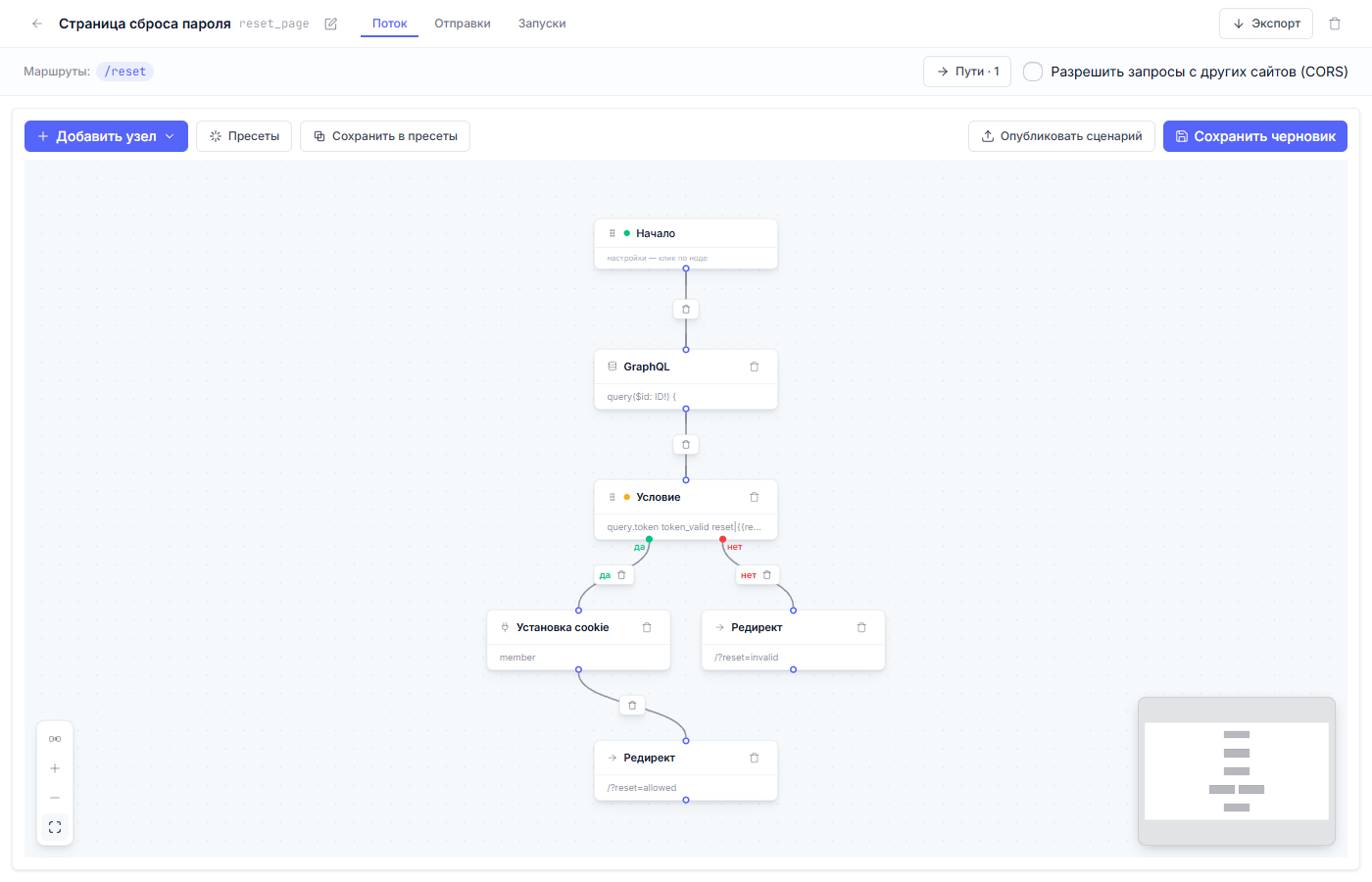Switch to the Запуски tab
Image resolution: width=1372 pixels, height=882 pixels.
(542, 24)
